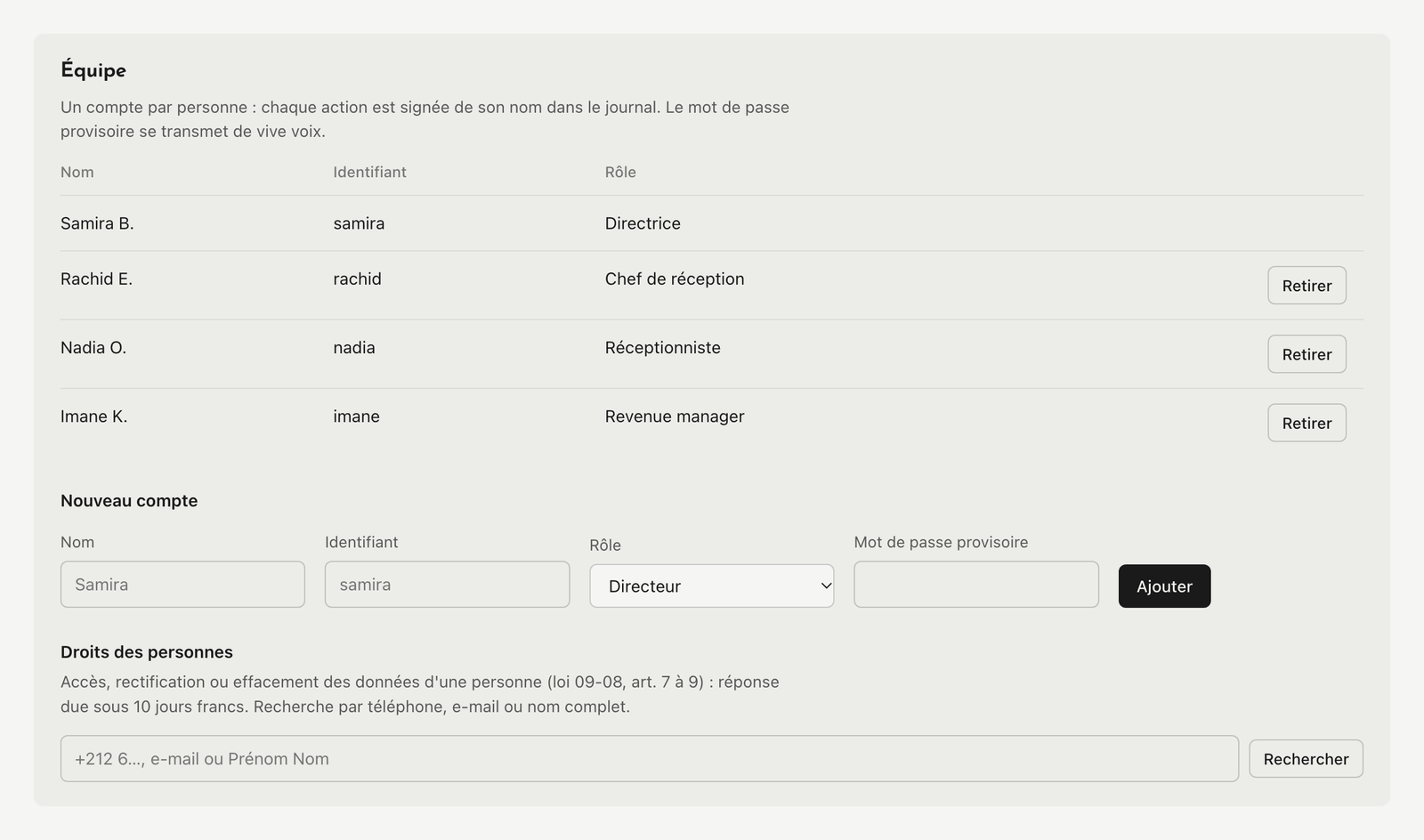Click the Mot de passe provisoire field
The image size is (1424, 840).
(x=976, y=585)
